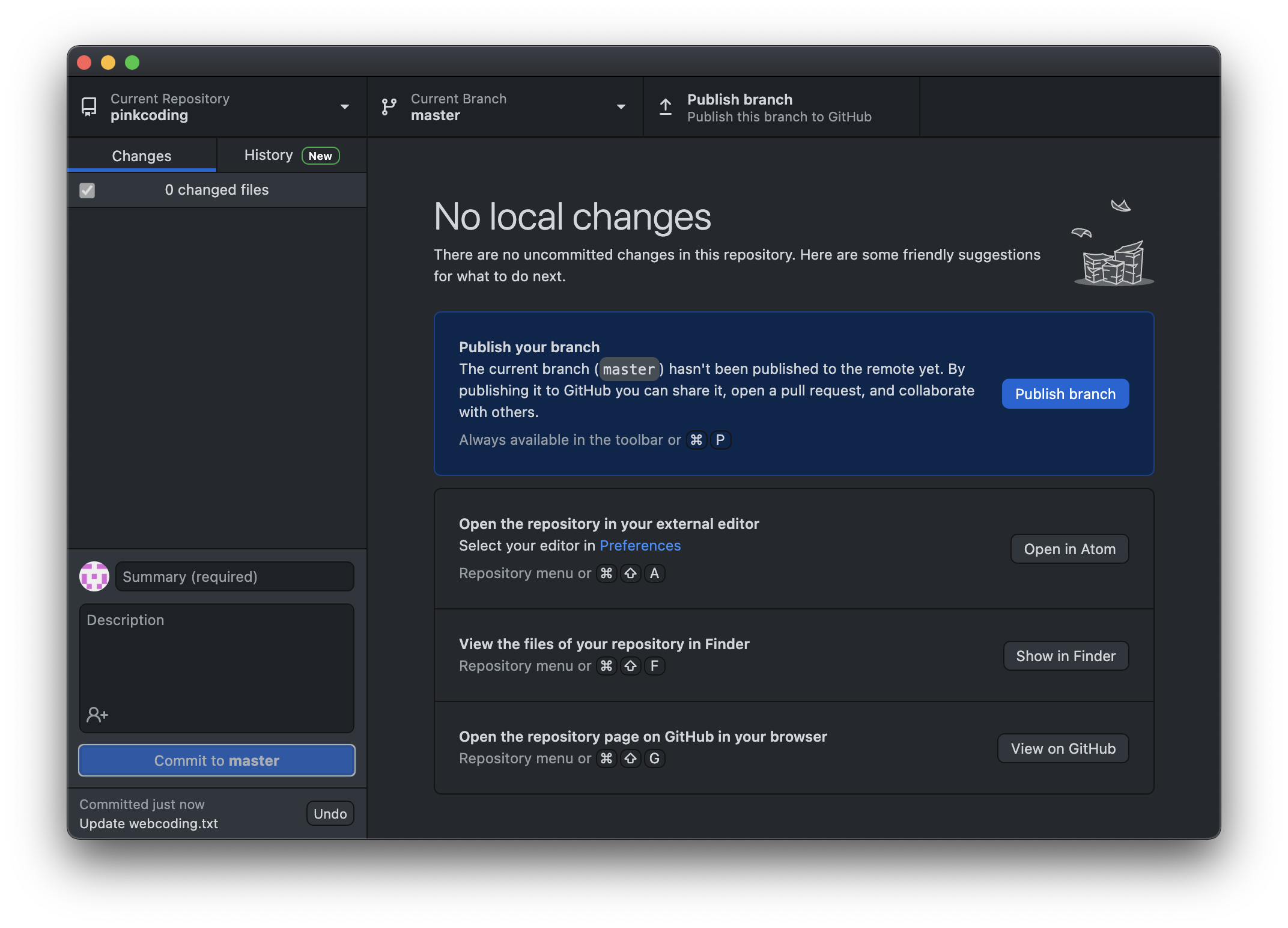Click 'Open the repository in your external editor' text
Screen dimensions: 1288x928
coord(609,524)
